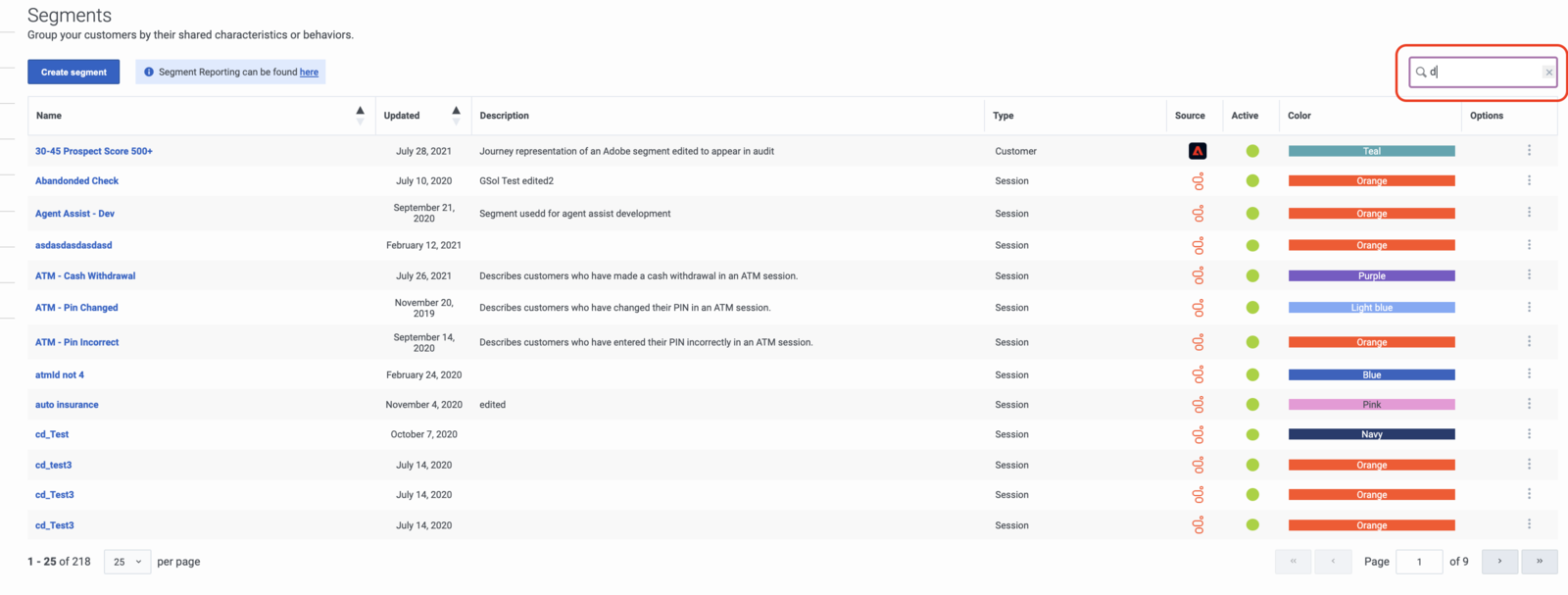Click active status dot for Agent Assist - Dev
Screen dimensions: 1568x595
point(1252,213)
